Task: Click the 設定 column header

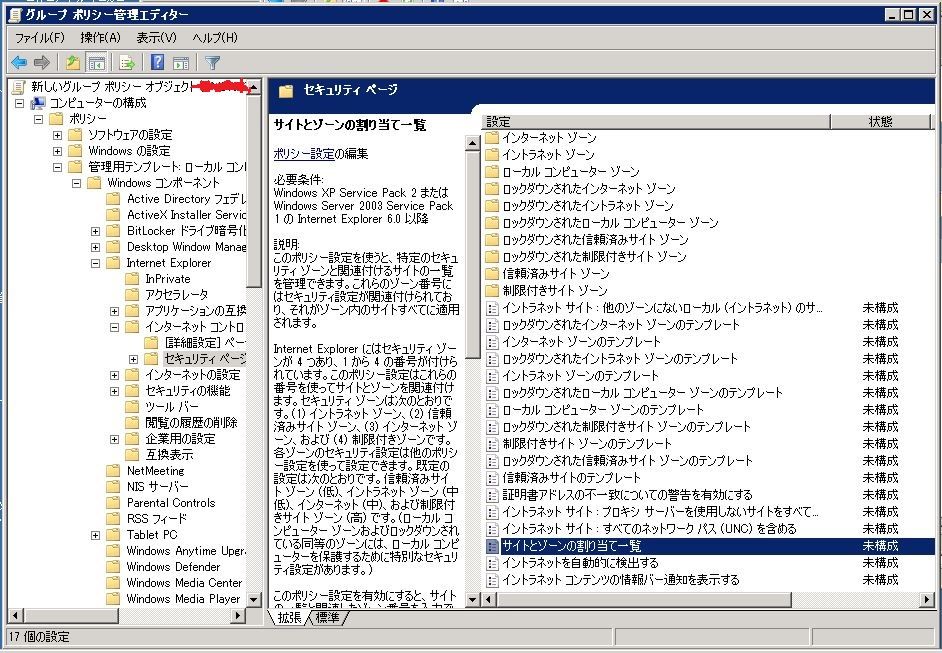Action: [656, 121]
